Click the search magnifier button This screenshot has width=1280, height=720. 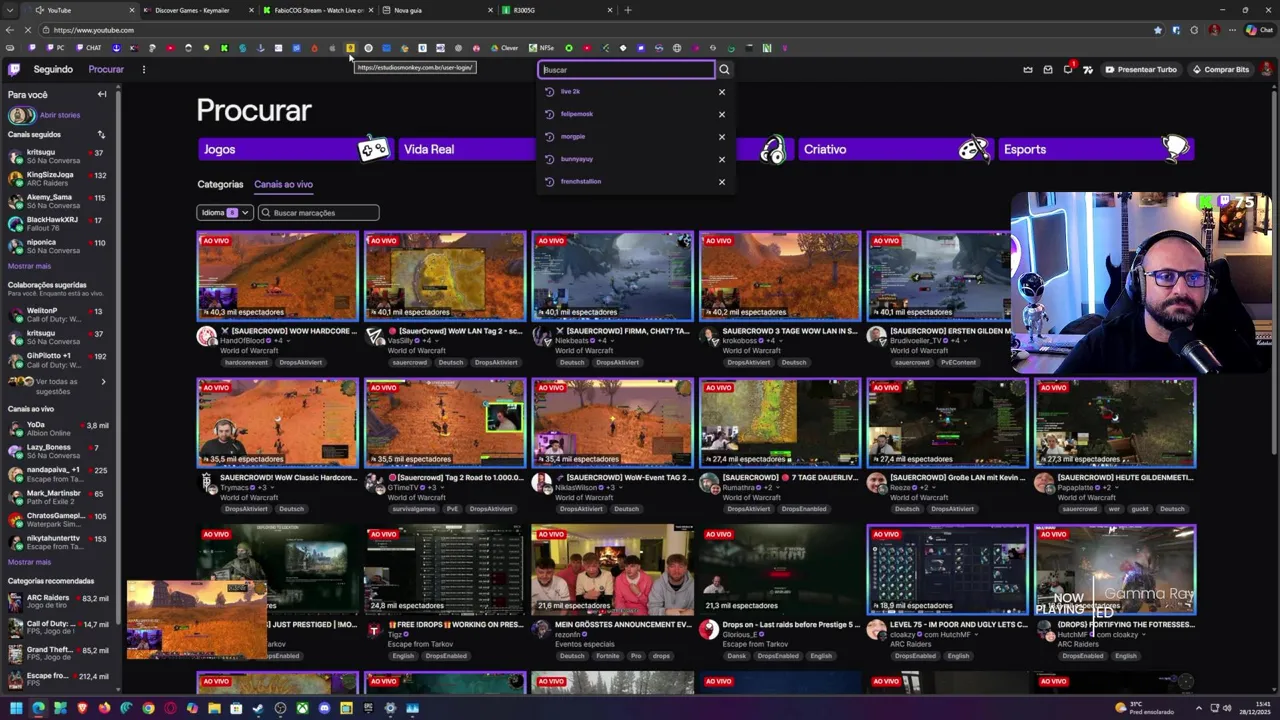pyautogui.click(x=724, y=70)
